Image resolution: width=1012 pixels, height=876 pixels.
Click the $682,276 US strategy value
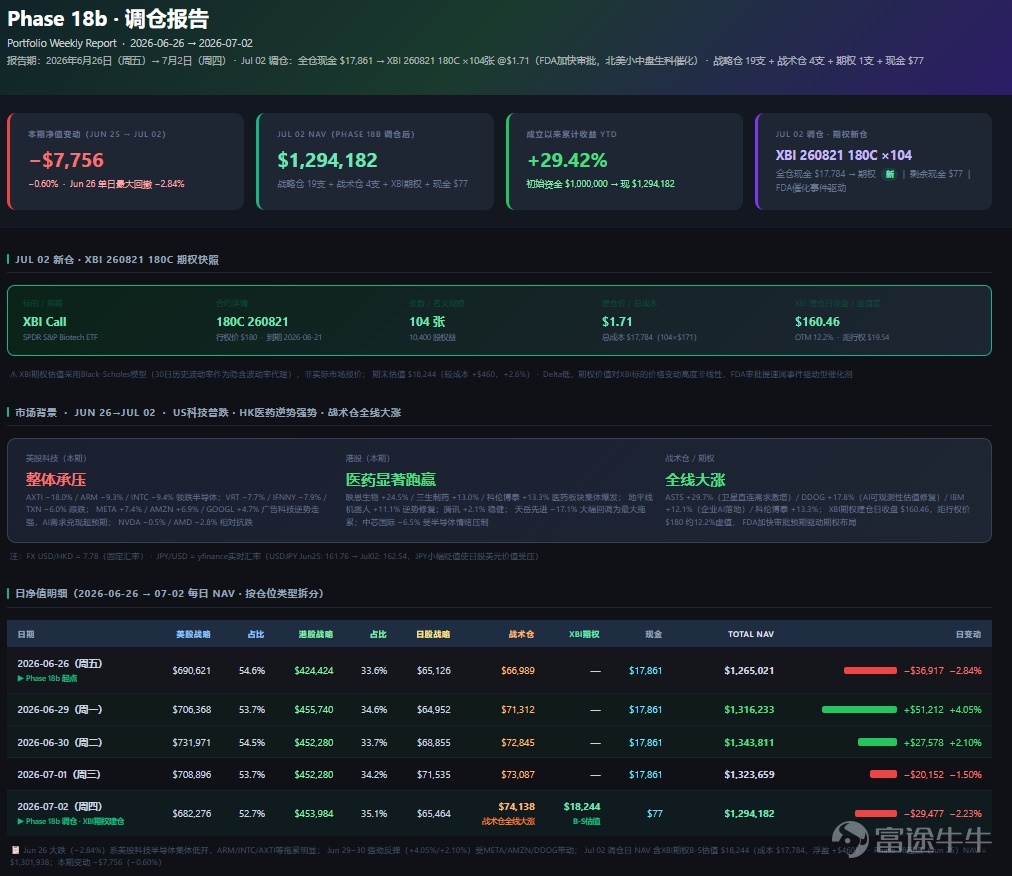click(x=192, y=813)
